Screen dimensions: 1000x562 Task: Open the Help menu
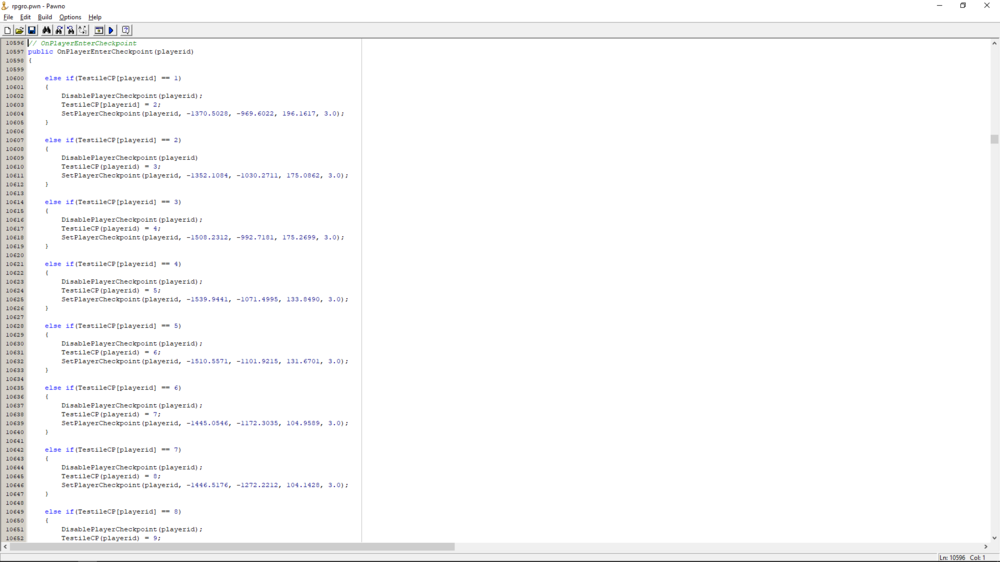click(x=95, y=17)
